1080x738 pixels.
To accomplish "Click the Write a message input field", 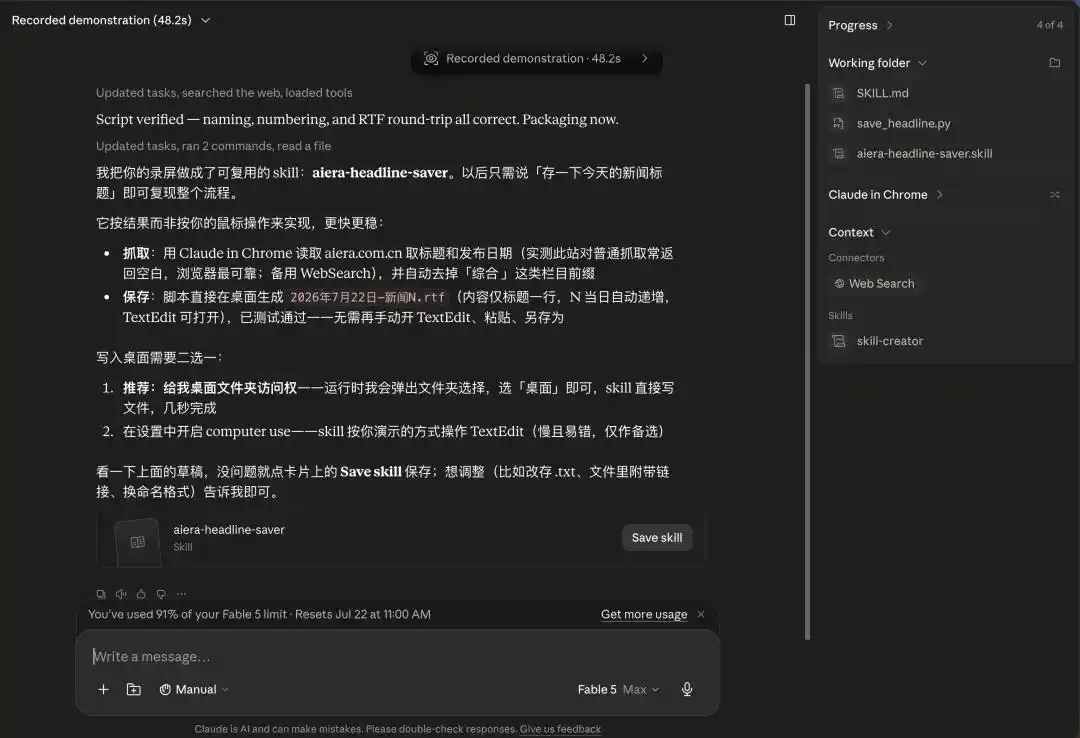I will (397, 656).
